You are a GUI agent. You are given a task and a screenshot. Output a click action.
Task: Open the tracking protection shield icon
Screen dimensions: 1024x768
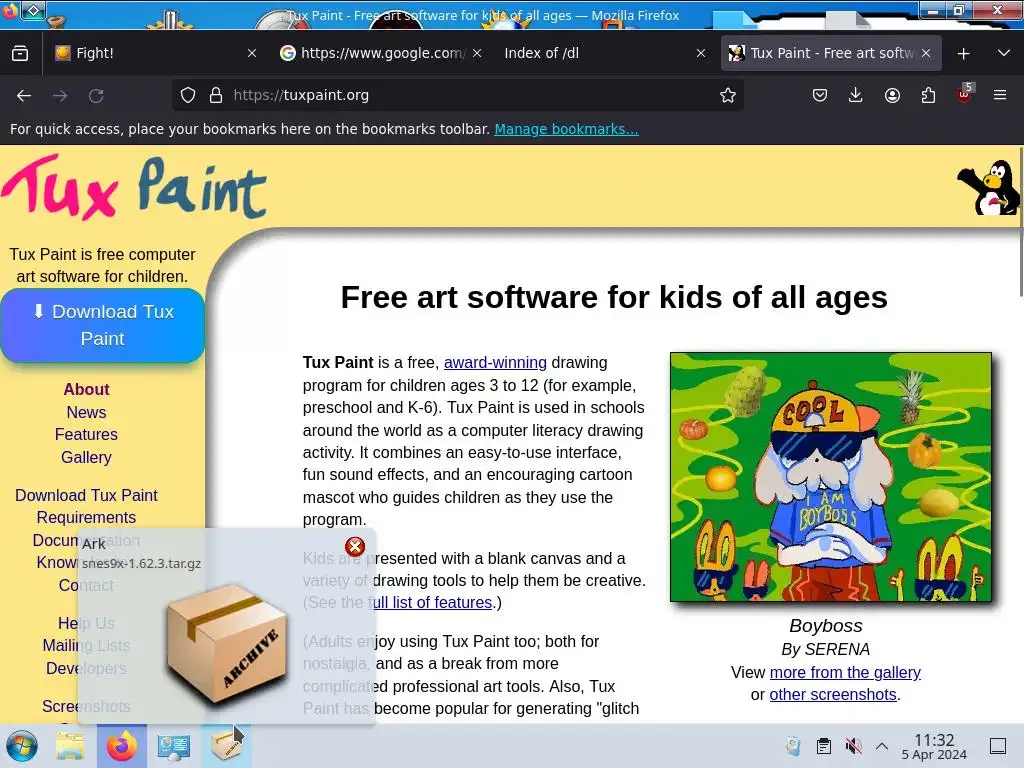188,95
